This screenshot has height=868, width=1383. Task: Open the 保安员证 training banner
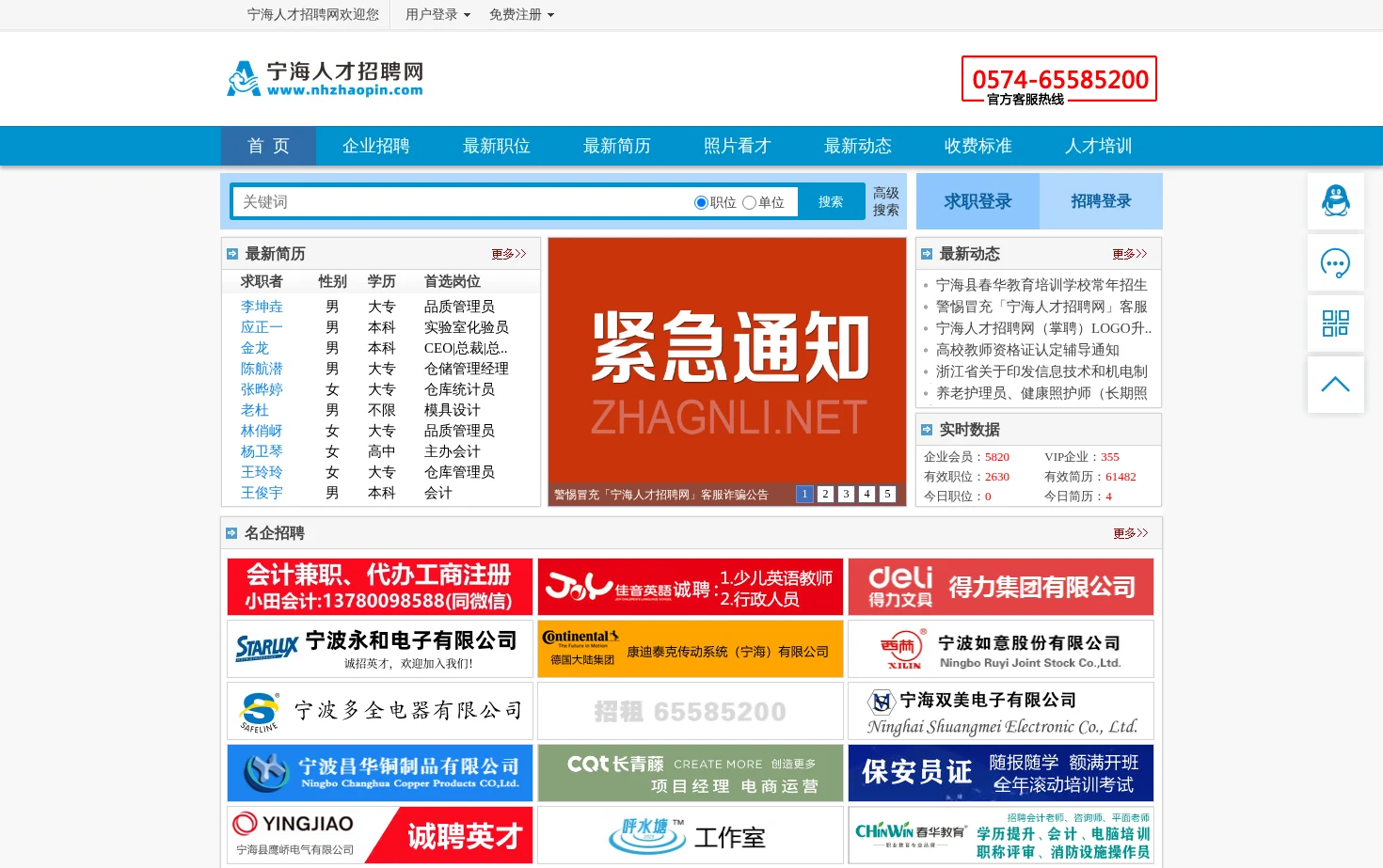click(x=1001, y=773)
